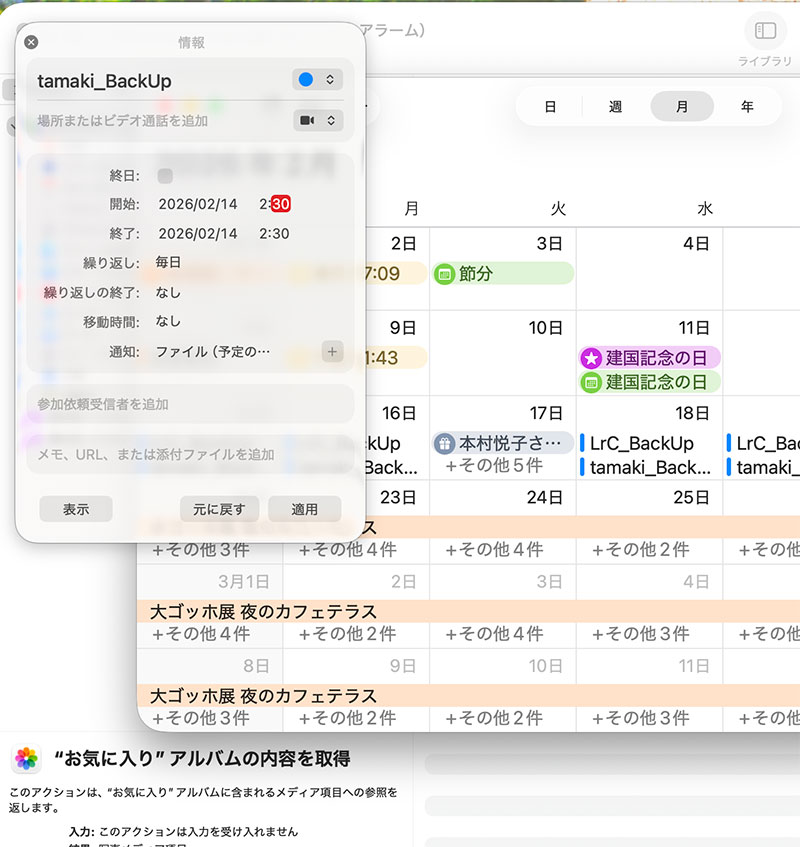Screen dimensions: 800x847
Task: Click the 参加依頼受信者を追加 invitees field
Action: click(x=190, y=404)
